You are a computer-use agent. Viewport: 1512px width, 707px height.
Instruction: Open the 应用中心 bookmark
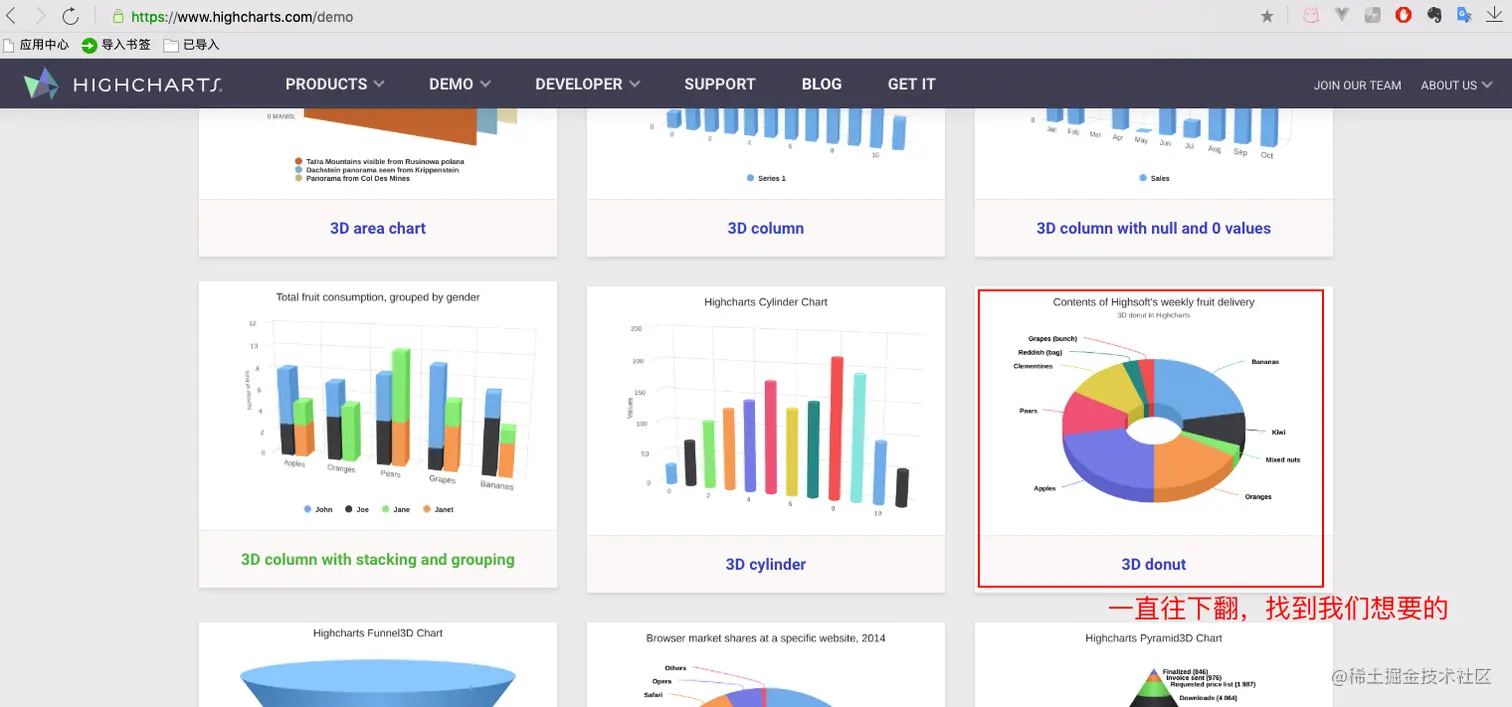[37, 45]
